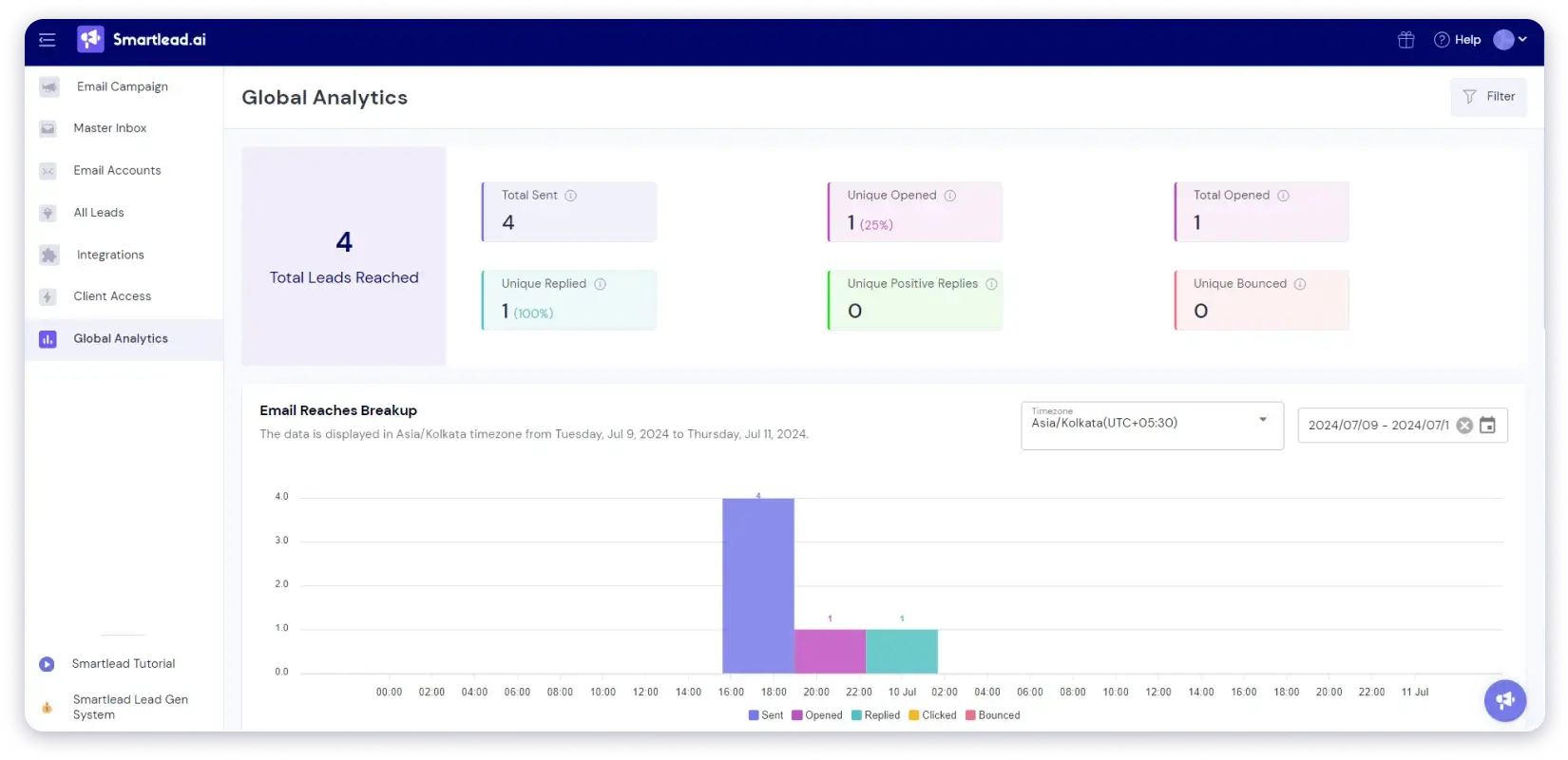
Task: Hide the Replied series in chart legend
Action: tap(876, 715)
